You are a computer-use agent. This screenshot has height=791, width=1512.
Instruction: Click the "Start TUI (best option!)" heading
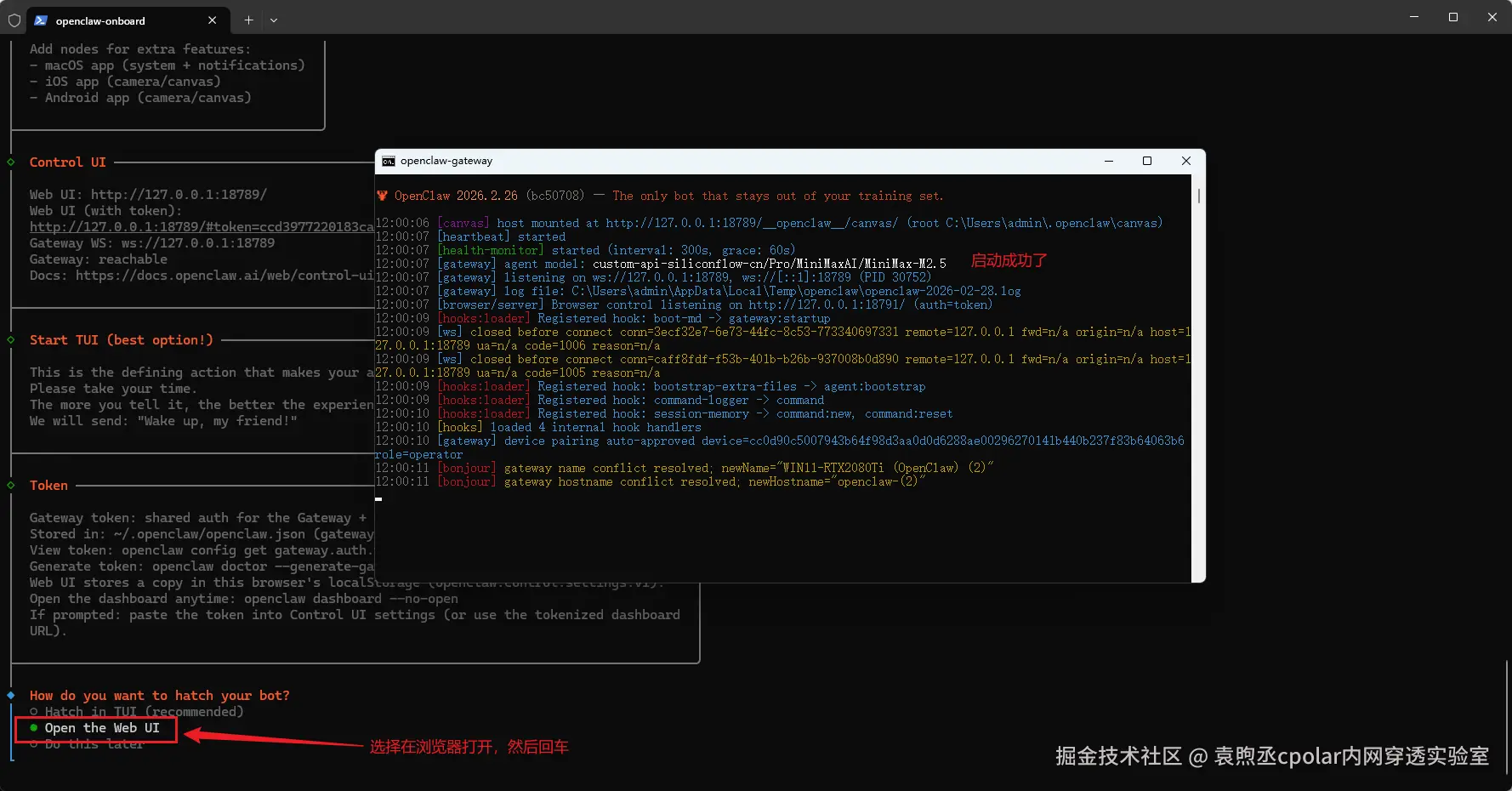[122, 340]
